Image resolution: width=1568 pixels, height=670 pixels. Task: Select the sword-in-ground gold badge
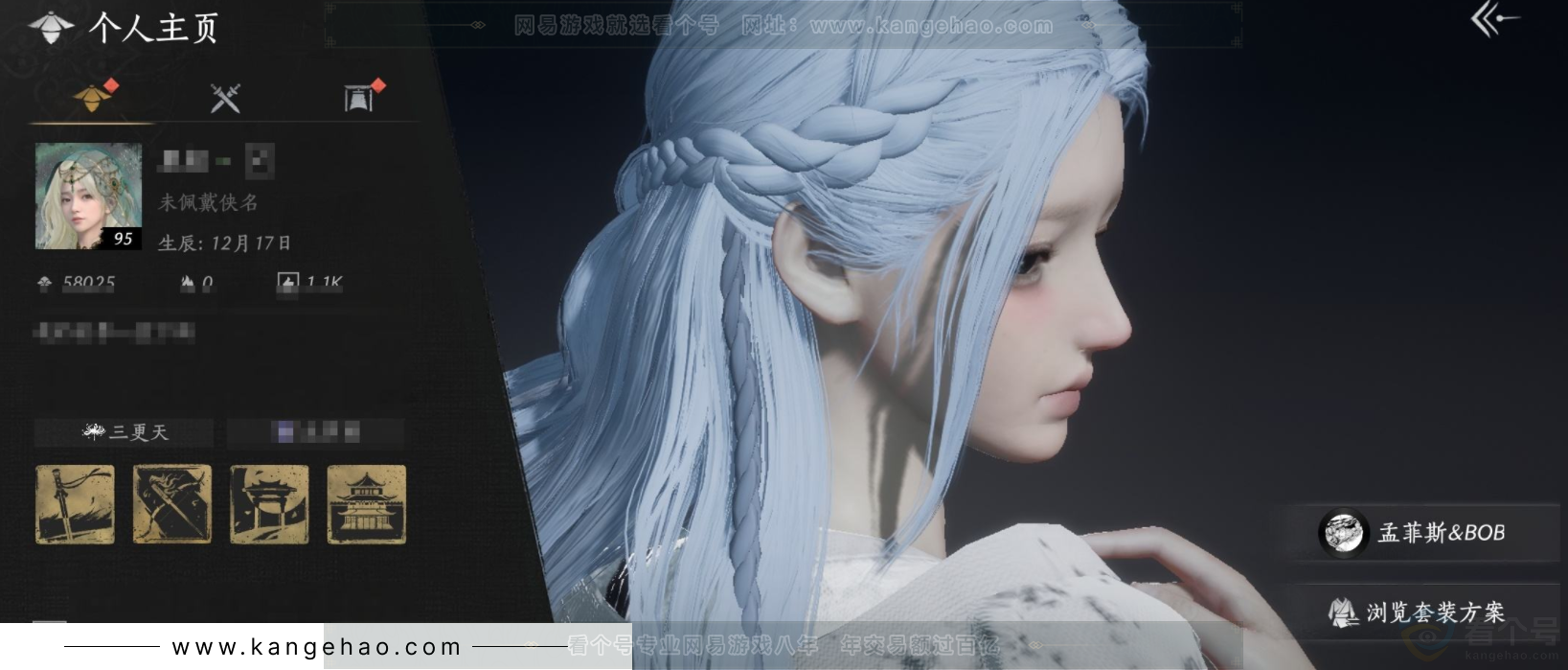(75, 504)
